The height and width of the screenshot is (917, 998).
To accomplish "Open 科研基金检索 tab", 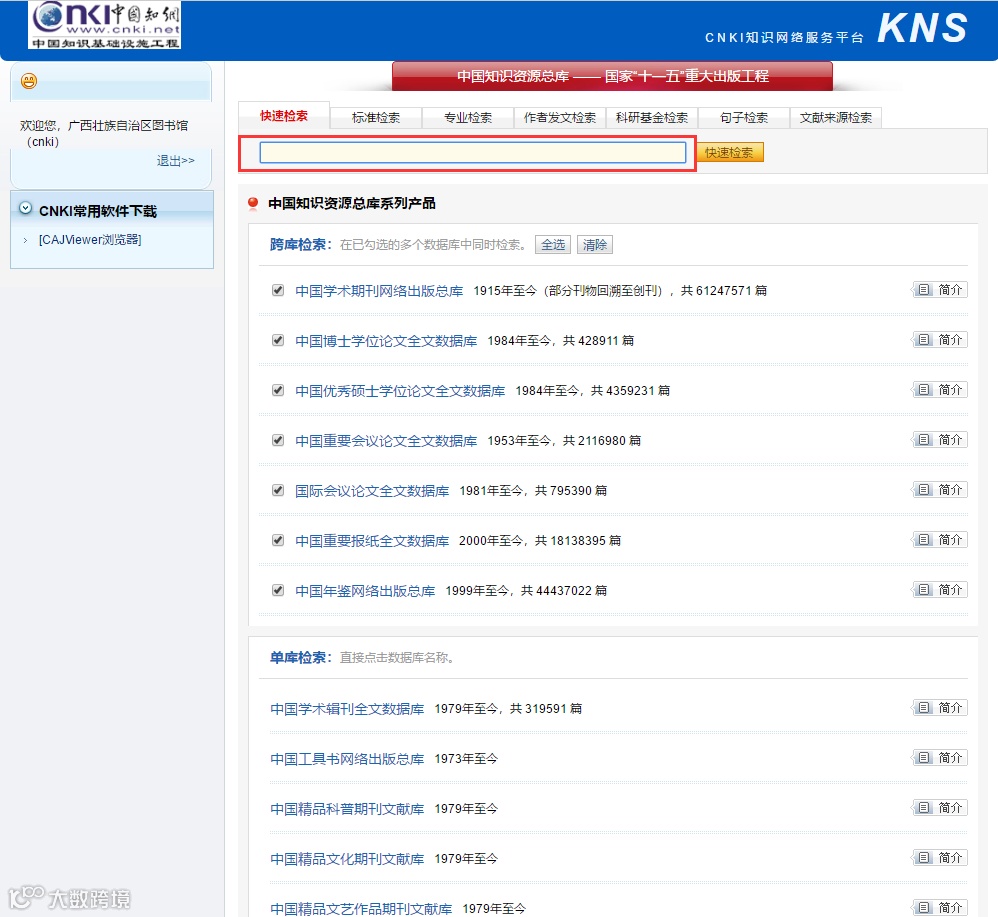I will click(652, 118).
